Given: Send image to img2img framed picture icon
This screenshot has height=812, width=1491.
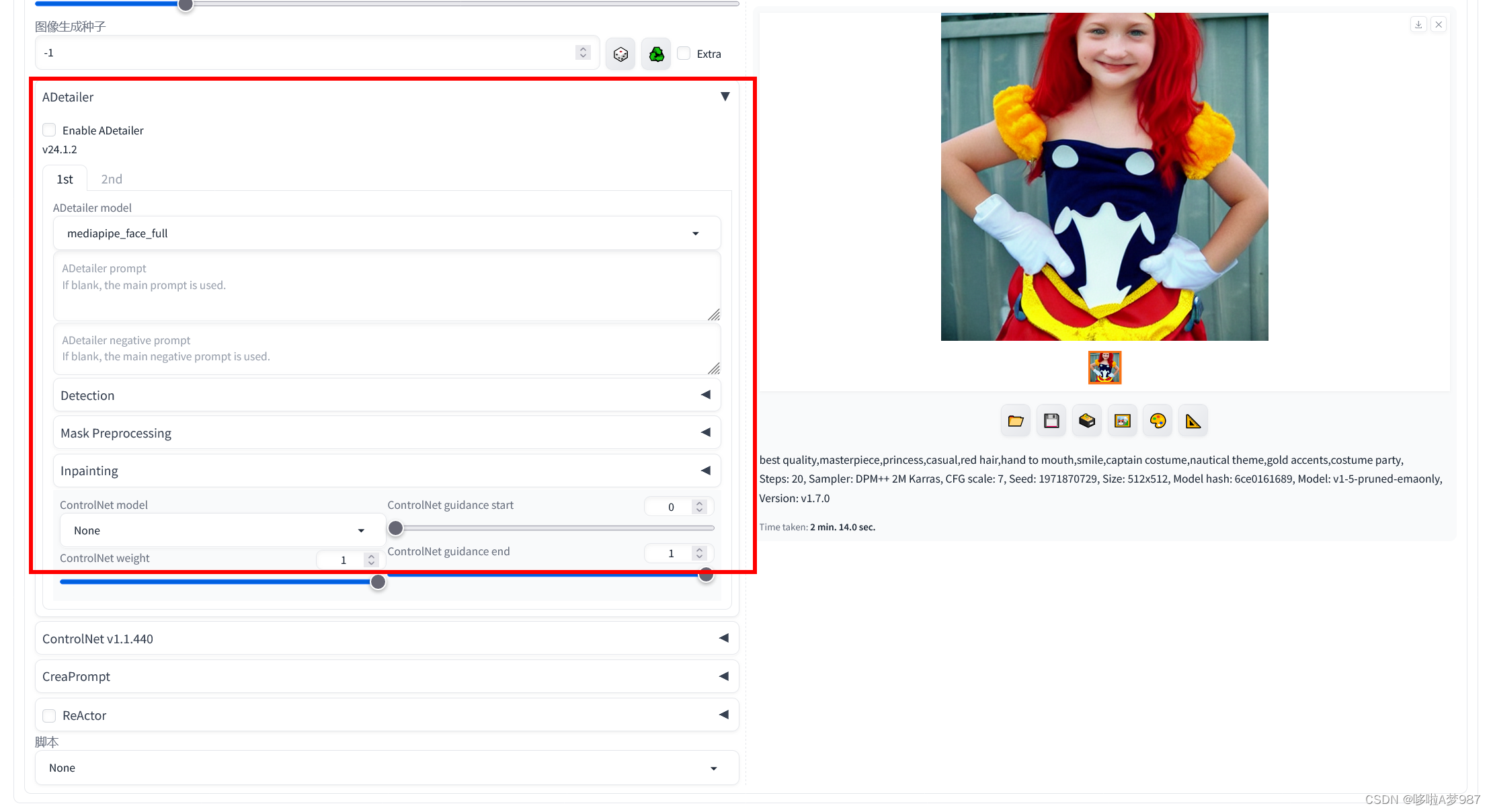Looking at the screenshot, I should (x=1122, y=421).
